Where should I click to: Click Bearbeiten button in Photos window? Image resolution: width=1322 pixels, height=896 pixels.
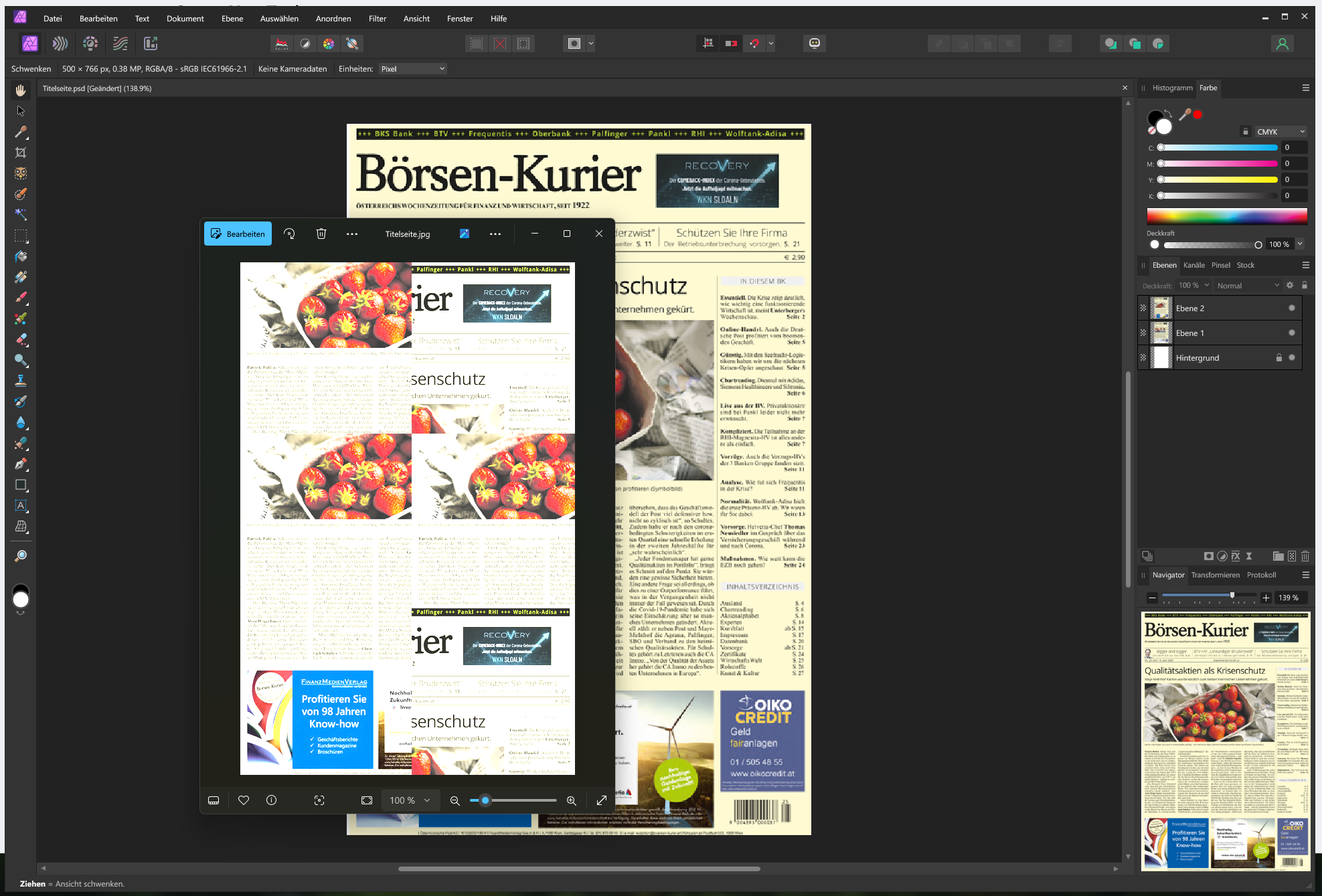click(x=238, y=234)
